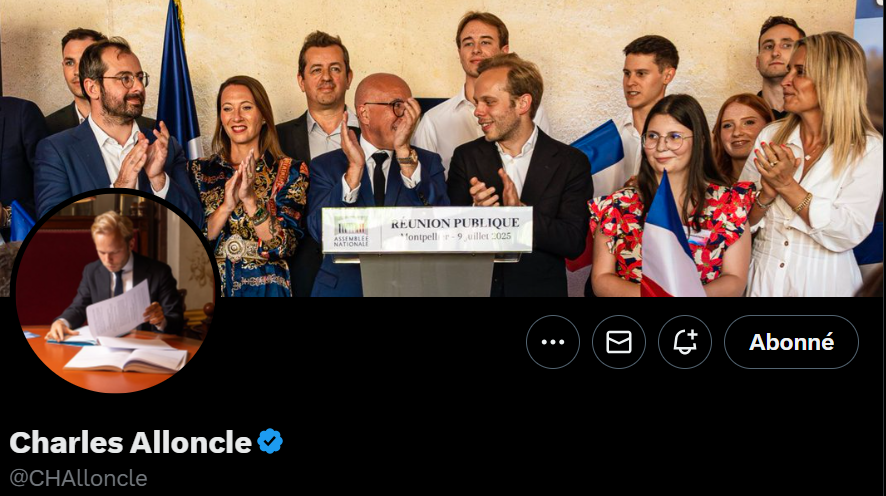The image size is (886, 496).
Task: Click the gray podium below the sign
Action: pyautogui.click(x=427, y=275)
